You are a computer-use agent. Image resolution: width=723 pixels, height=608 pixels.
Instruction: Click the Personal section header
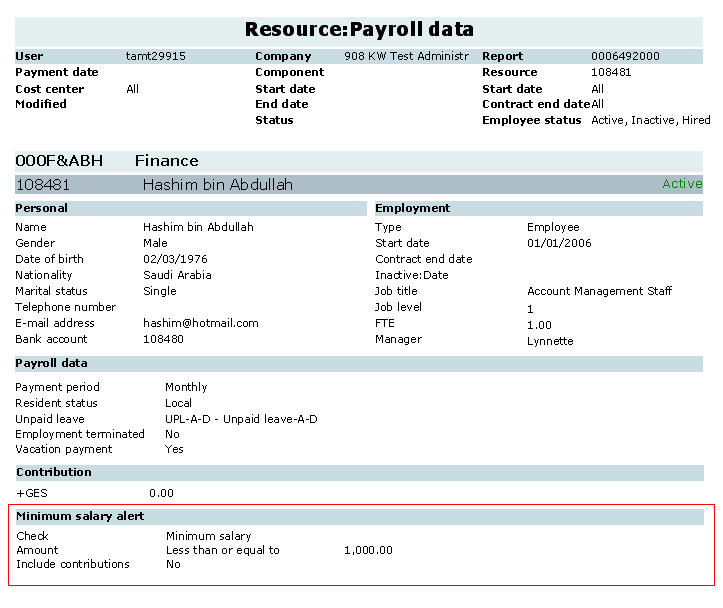[x=42, y=209]
